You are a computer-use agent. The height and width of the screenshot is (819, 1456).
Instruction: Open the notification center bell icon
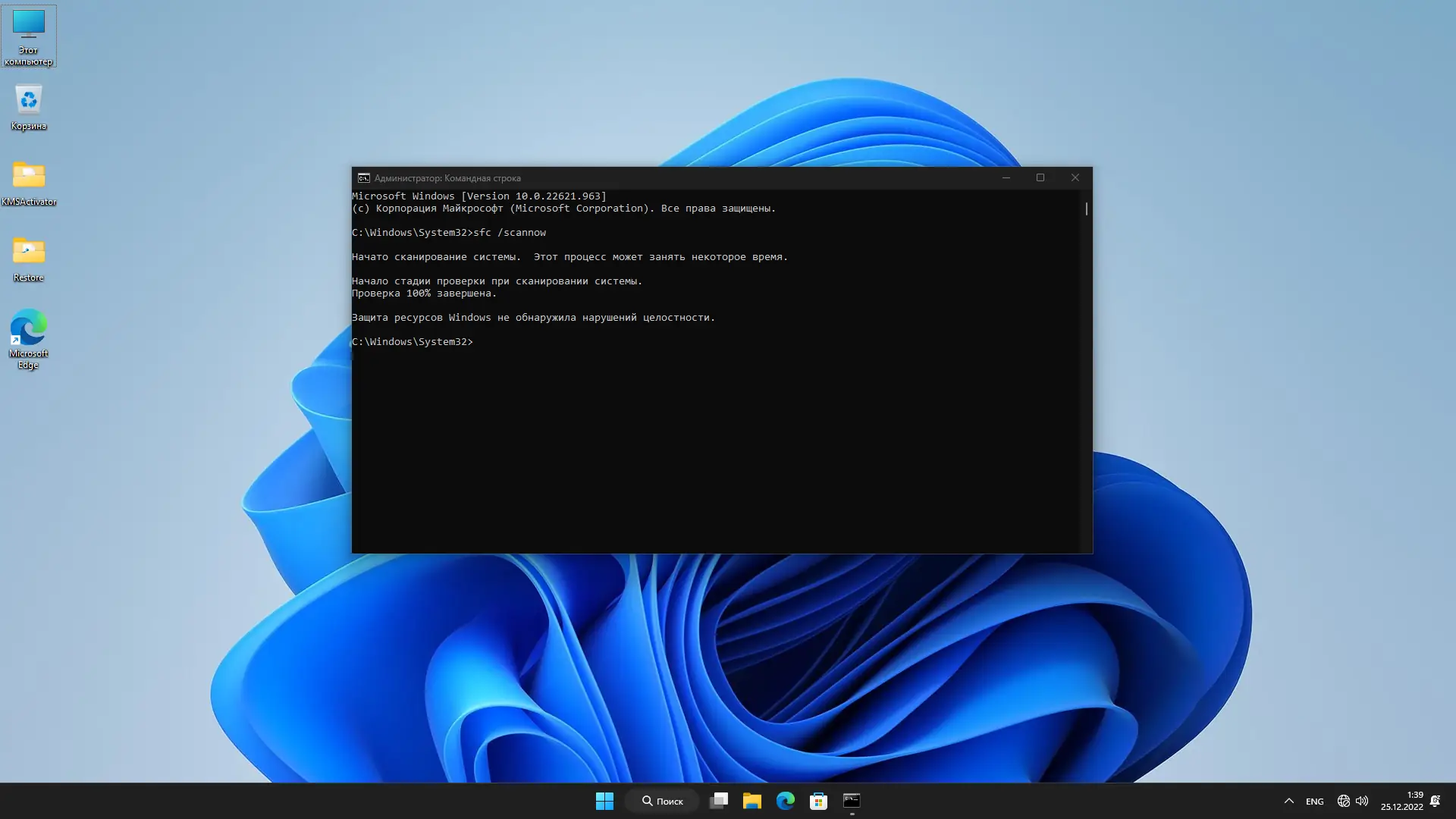tap(1435, 801)
